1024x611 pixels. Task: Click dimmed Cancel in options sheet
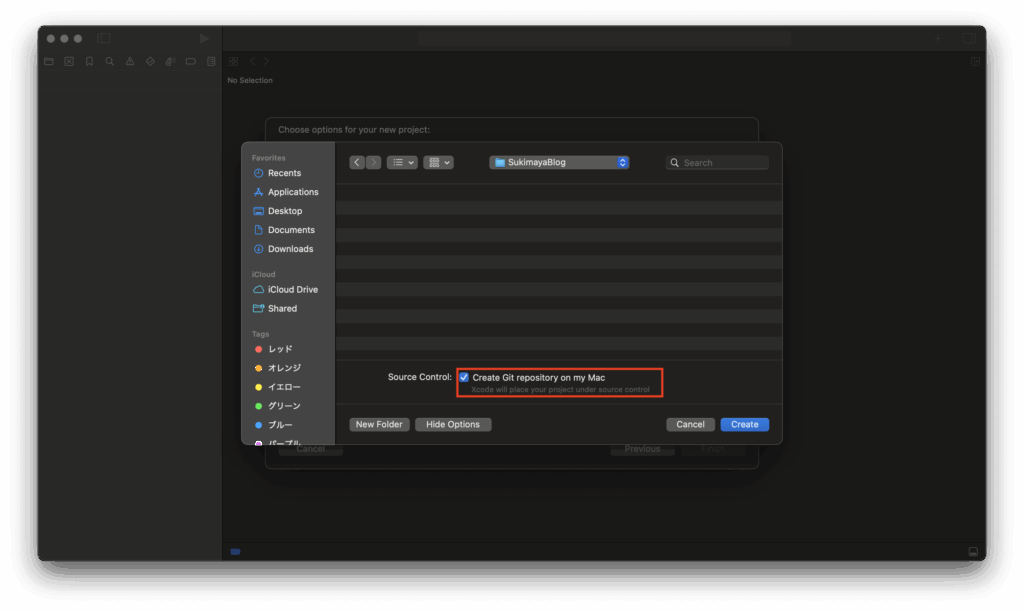(311, 449)
